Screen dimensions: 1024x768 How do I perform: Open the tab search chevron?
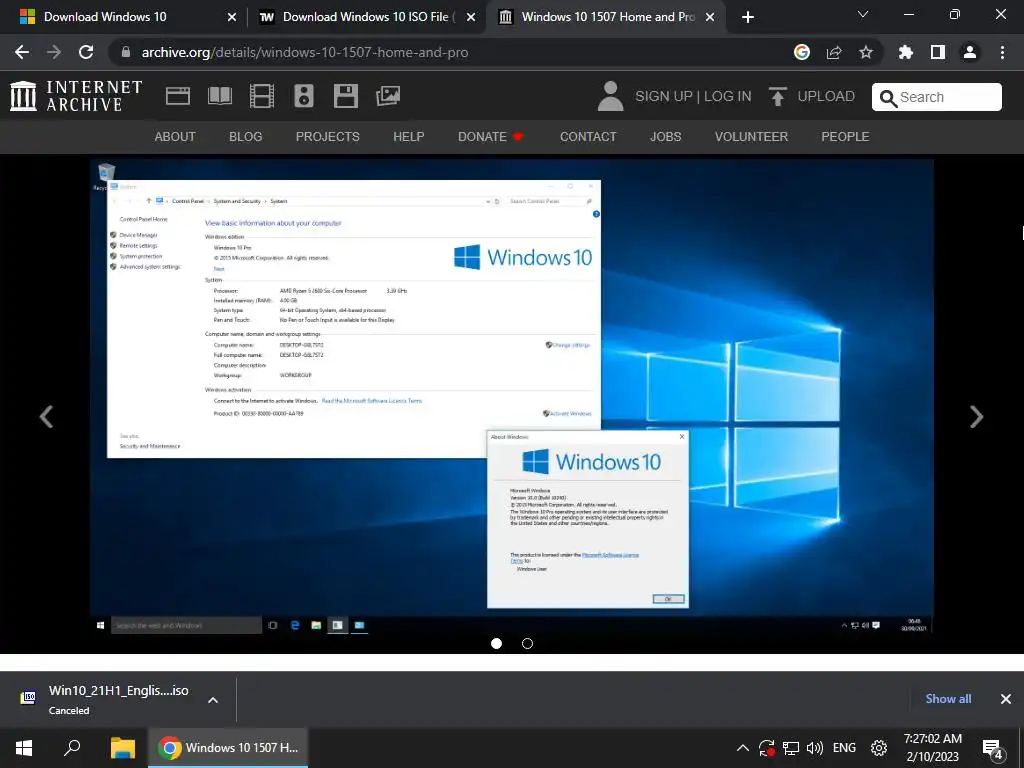[x=863, y=14]
